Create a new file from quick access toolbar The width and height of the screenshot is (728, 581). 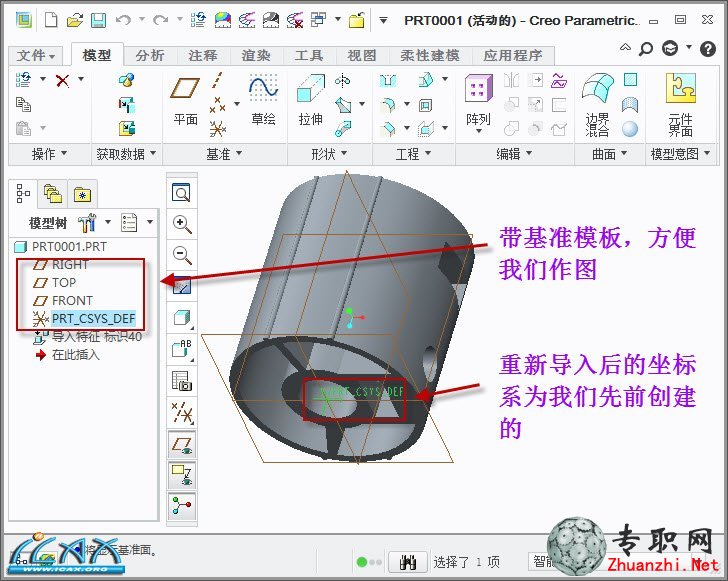51,20
